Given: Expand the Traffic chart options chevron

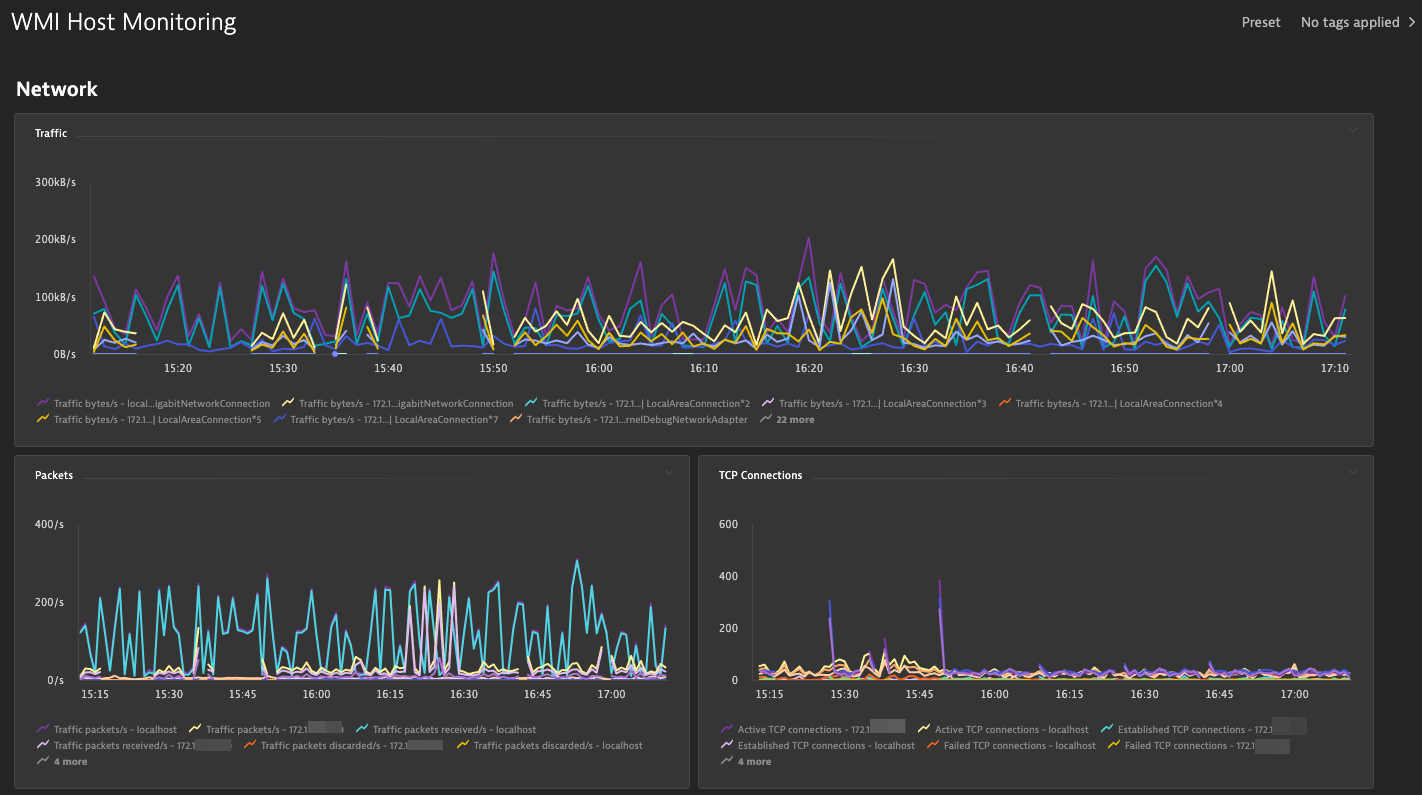Looking at the screenshot, I should [1353, 131].
